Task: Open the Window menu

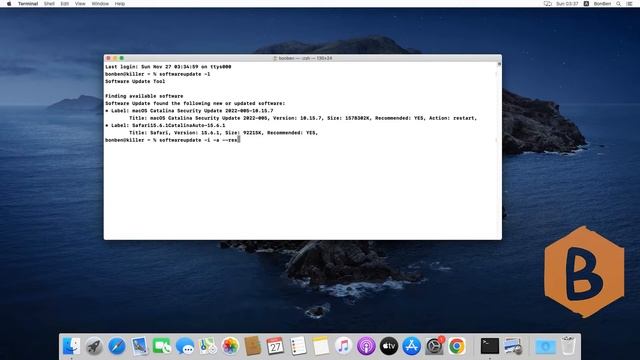Action: 100,4
